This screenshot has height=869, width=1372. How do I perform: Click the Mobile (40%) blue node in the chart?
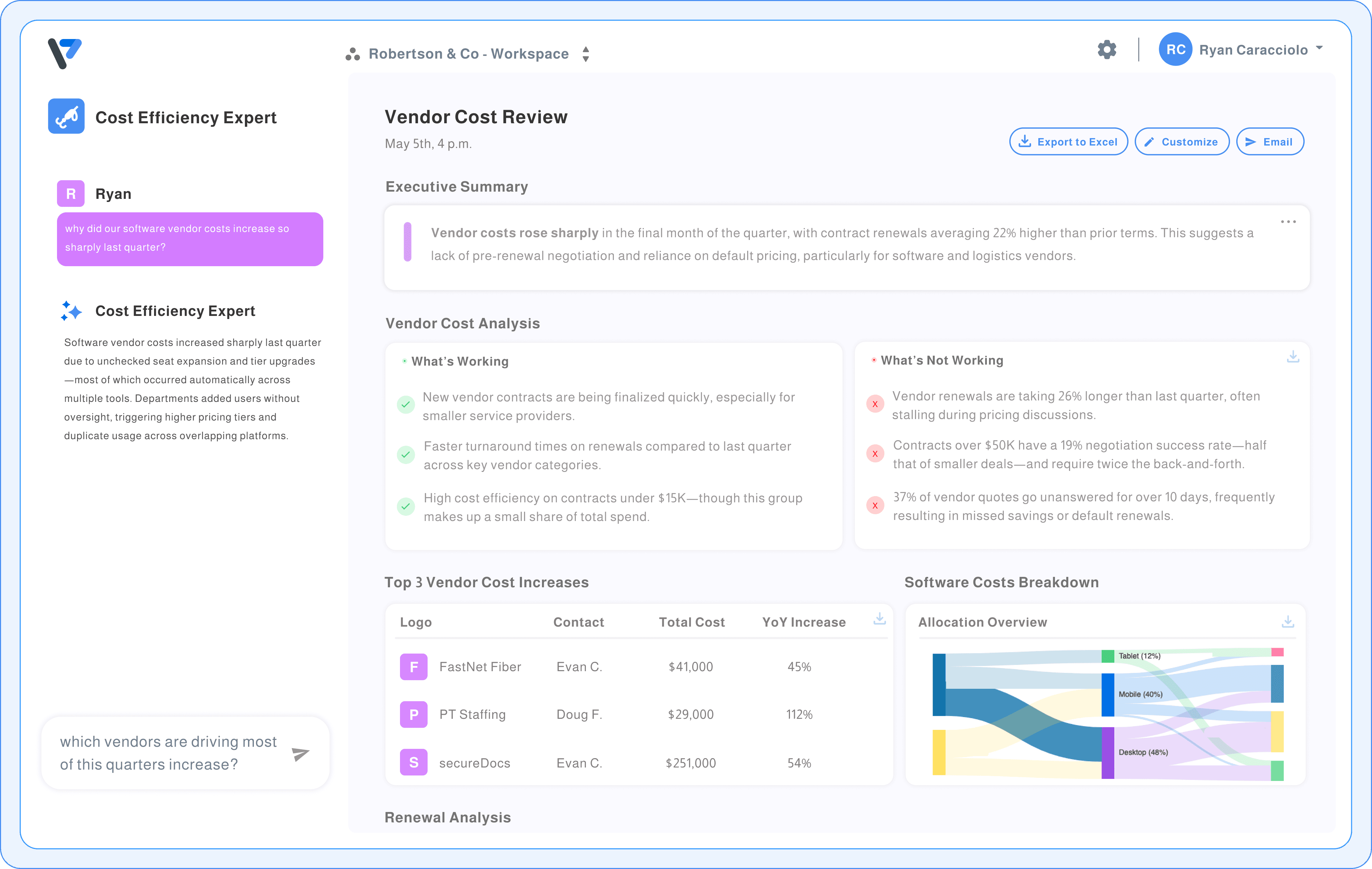point(1107,695)
